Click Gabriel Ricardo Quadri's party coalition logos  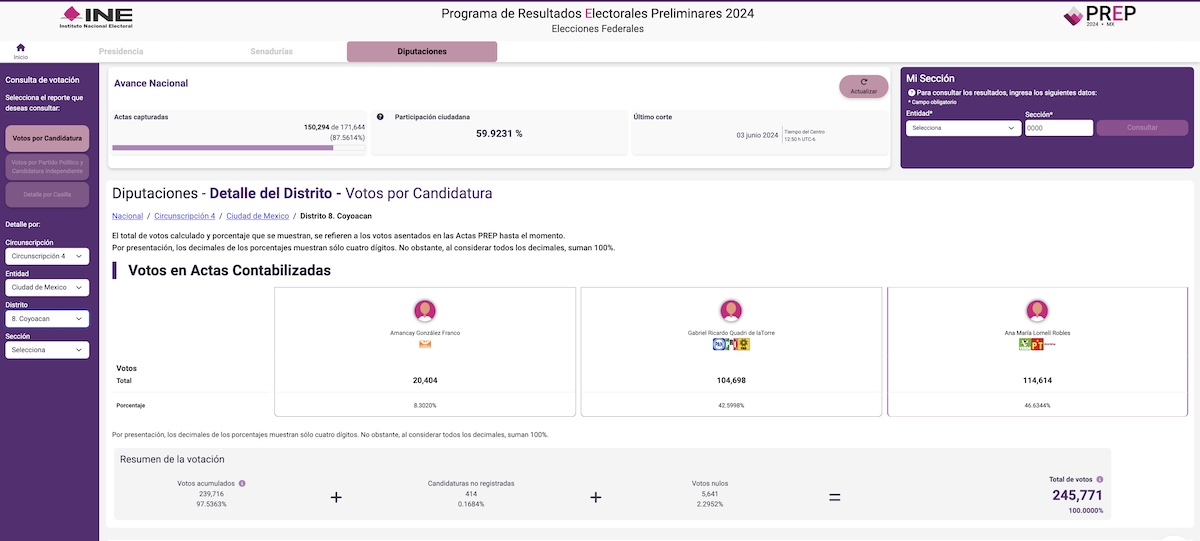[731, 344]
